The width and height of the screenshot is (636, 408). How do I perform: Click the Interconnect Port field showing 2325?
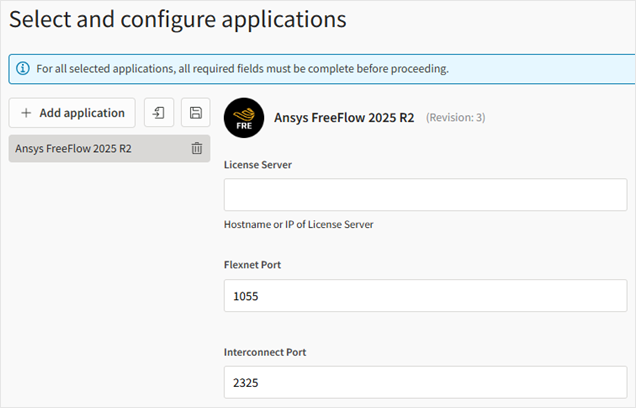click(425, 382)
